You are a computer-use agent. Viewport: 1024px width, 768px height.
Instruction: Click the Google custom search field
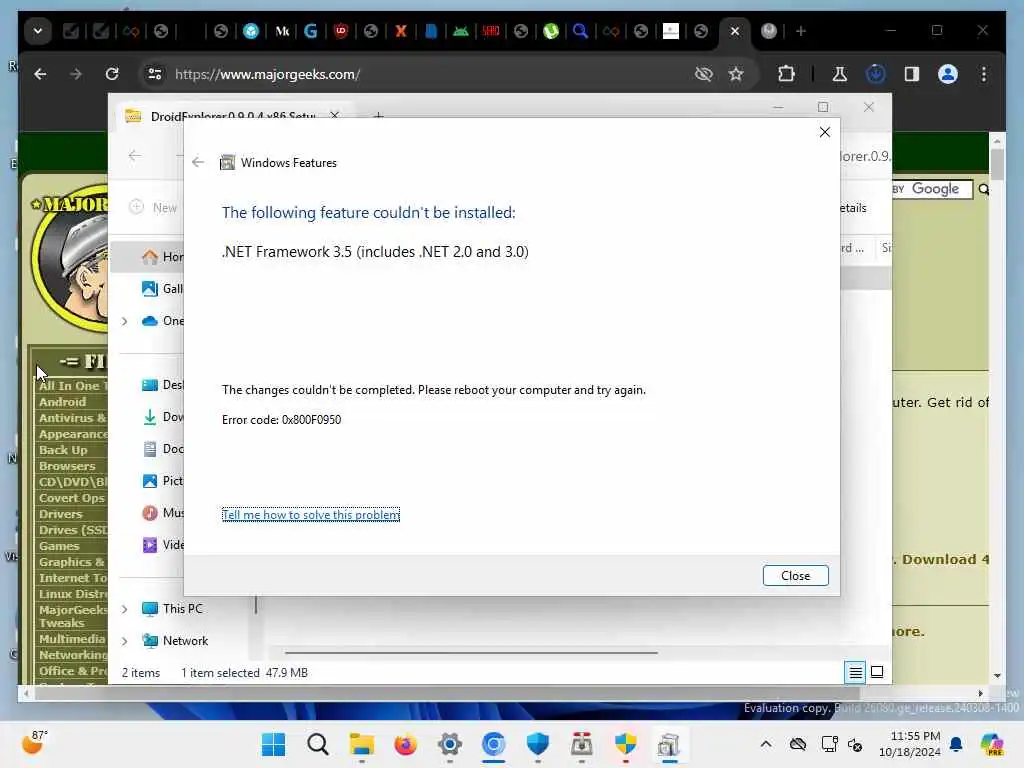pyautogui.click(x=932, y=189)
